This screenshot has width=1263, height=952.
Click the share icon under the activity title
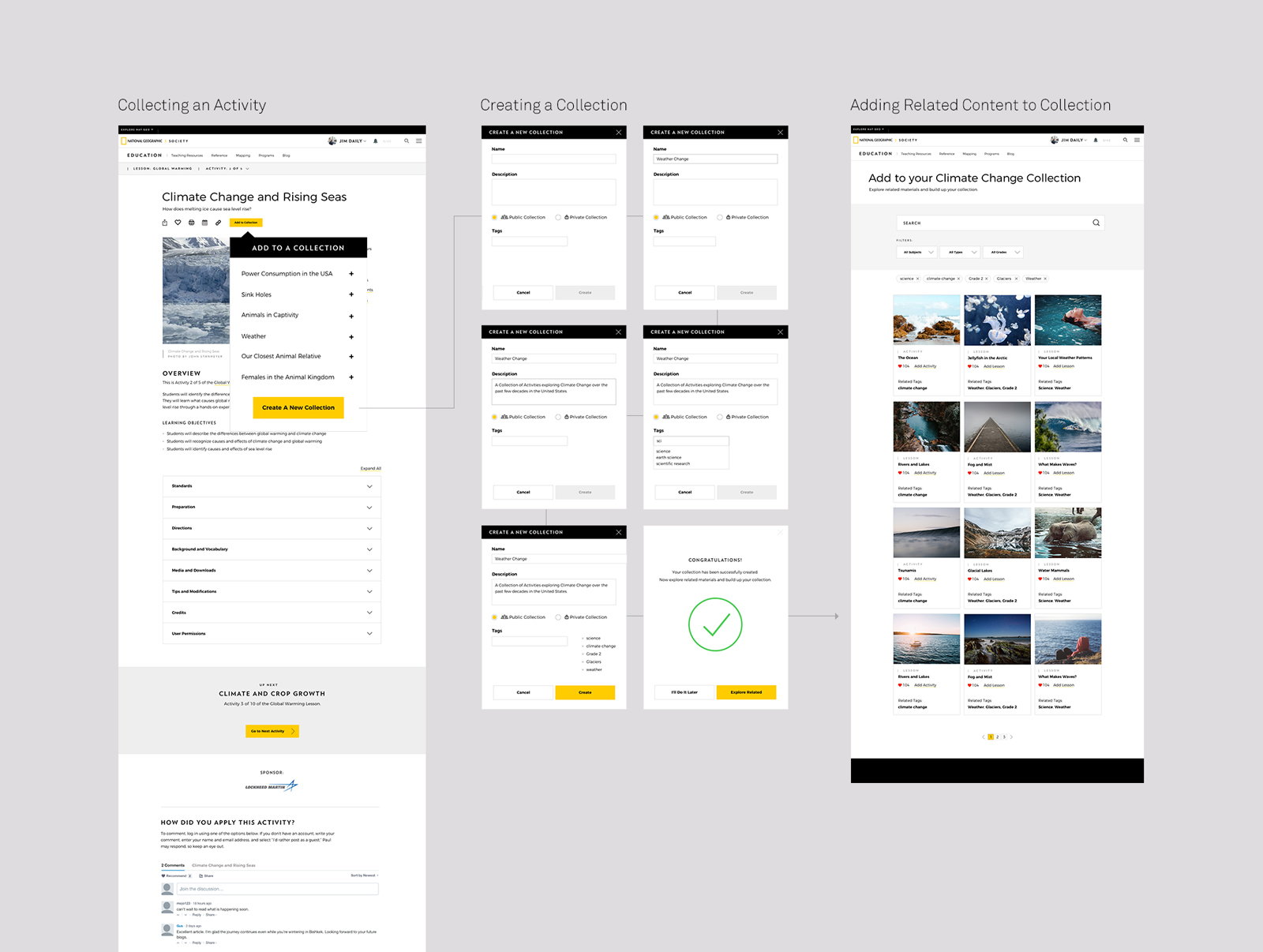click(164, 223)
